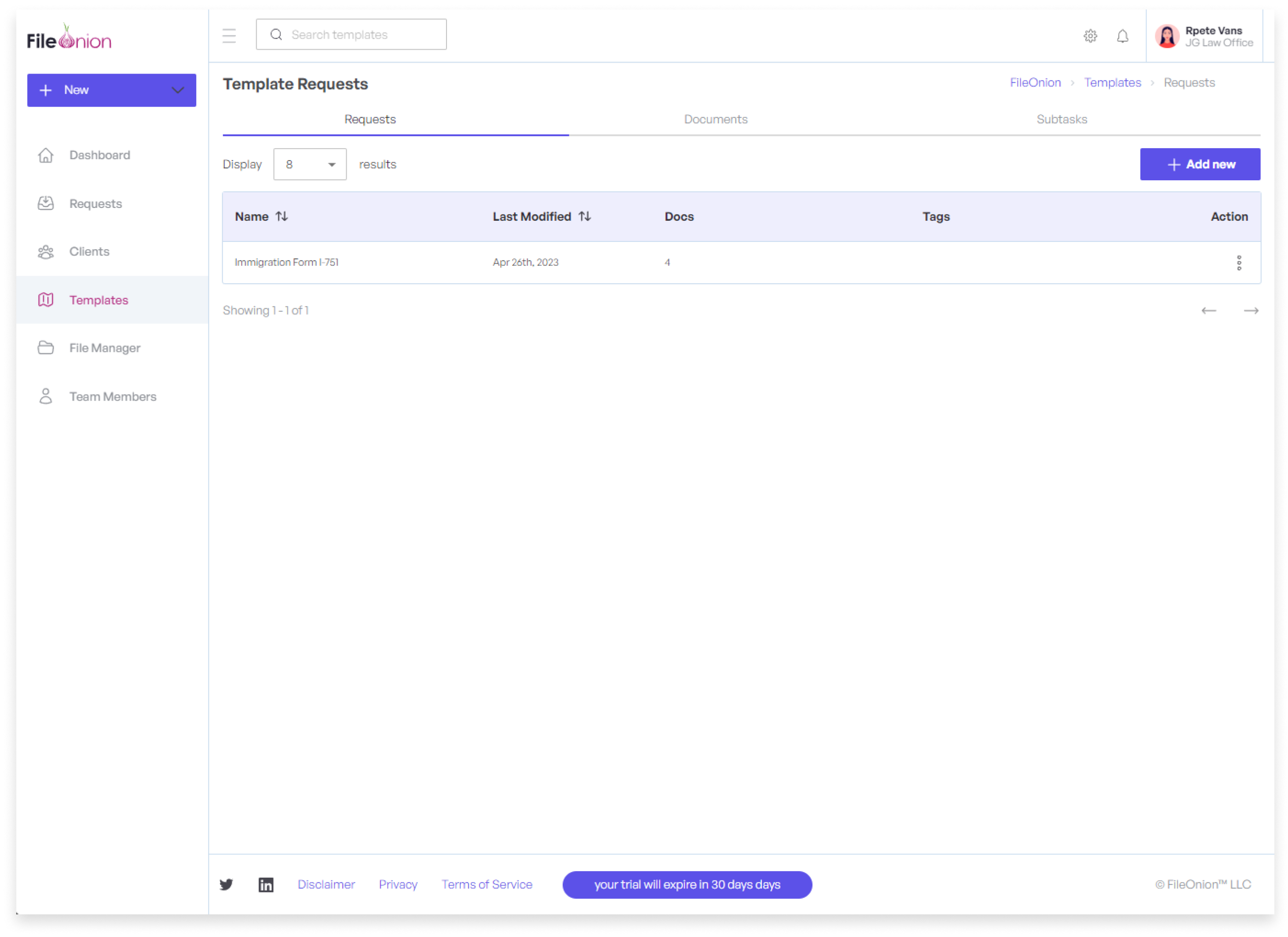Open Terms of Service link
This screenshot has width=1288, height=937.
point(487,884)
